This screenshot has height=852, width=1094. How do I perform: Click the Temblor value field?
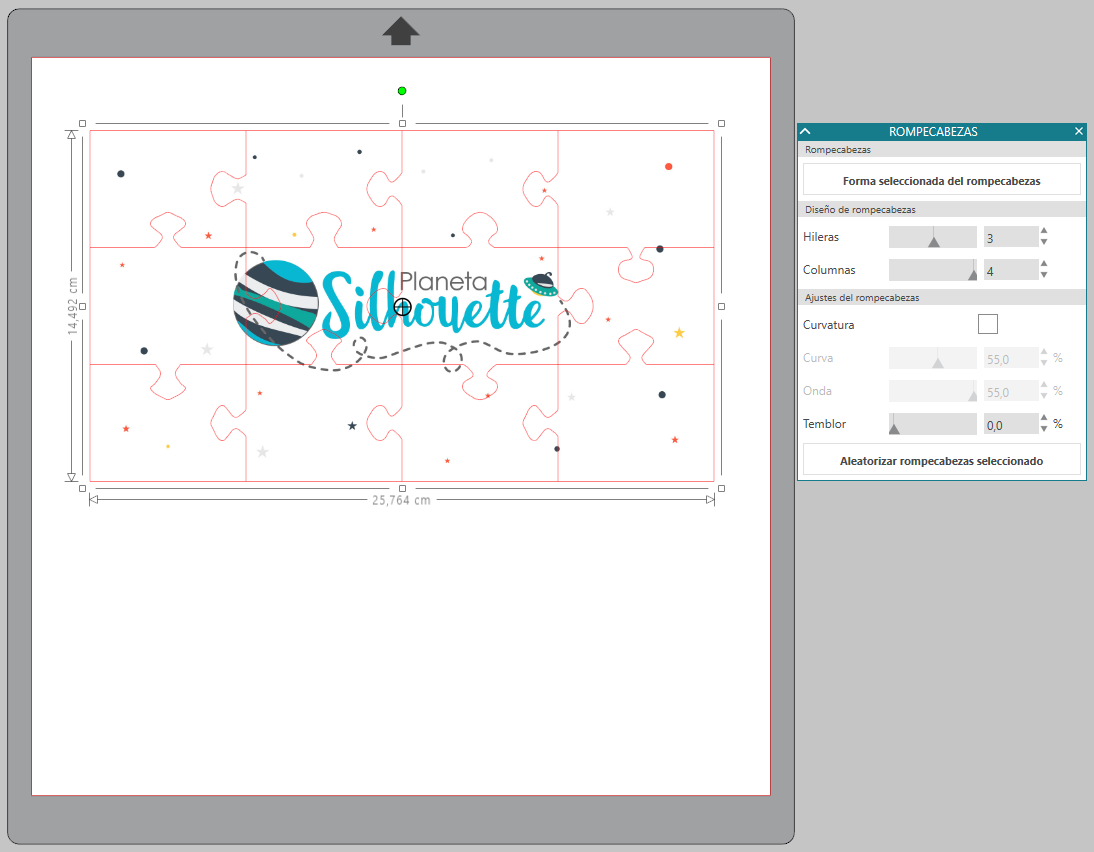pyautogui.click(x=1010, y=424)
